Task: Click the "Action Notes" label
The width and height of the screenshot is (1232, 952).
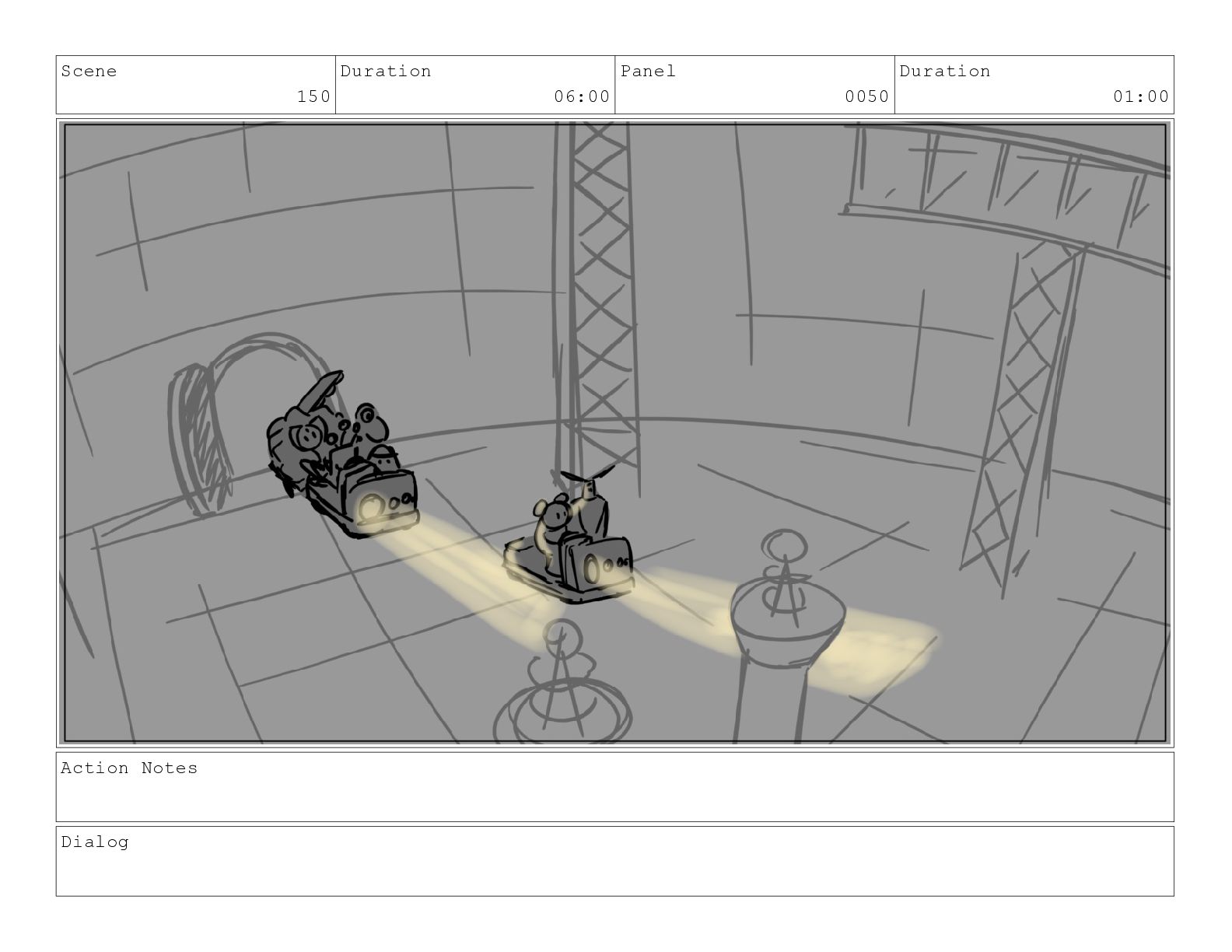Action: click(129, 768)
